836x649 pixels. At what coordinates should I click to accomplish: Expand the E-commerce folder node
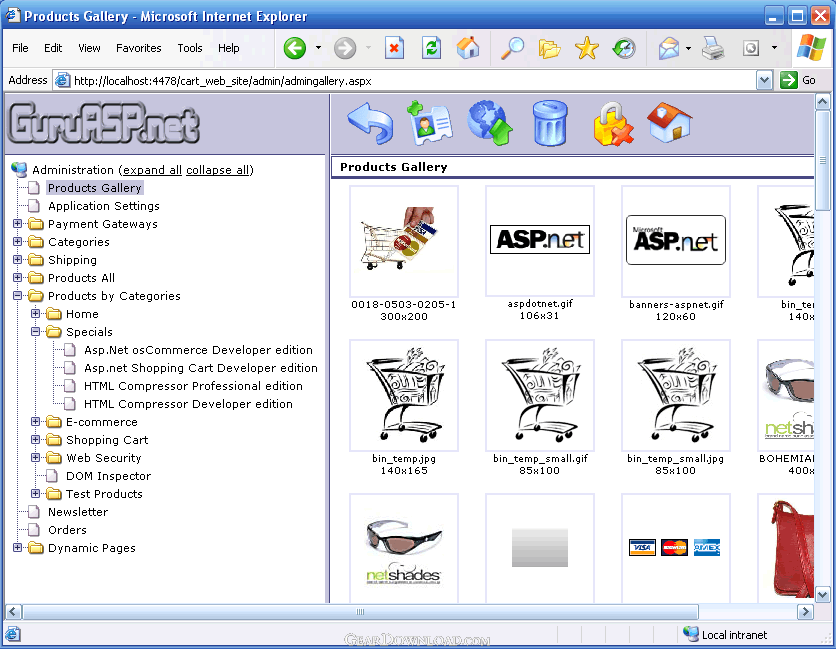pyautogui.click(x=36, y=421)
